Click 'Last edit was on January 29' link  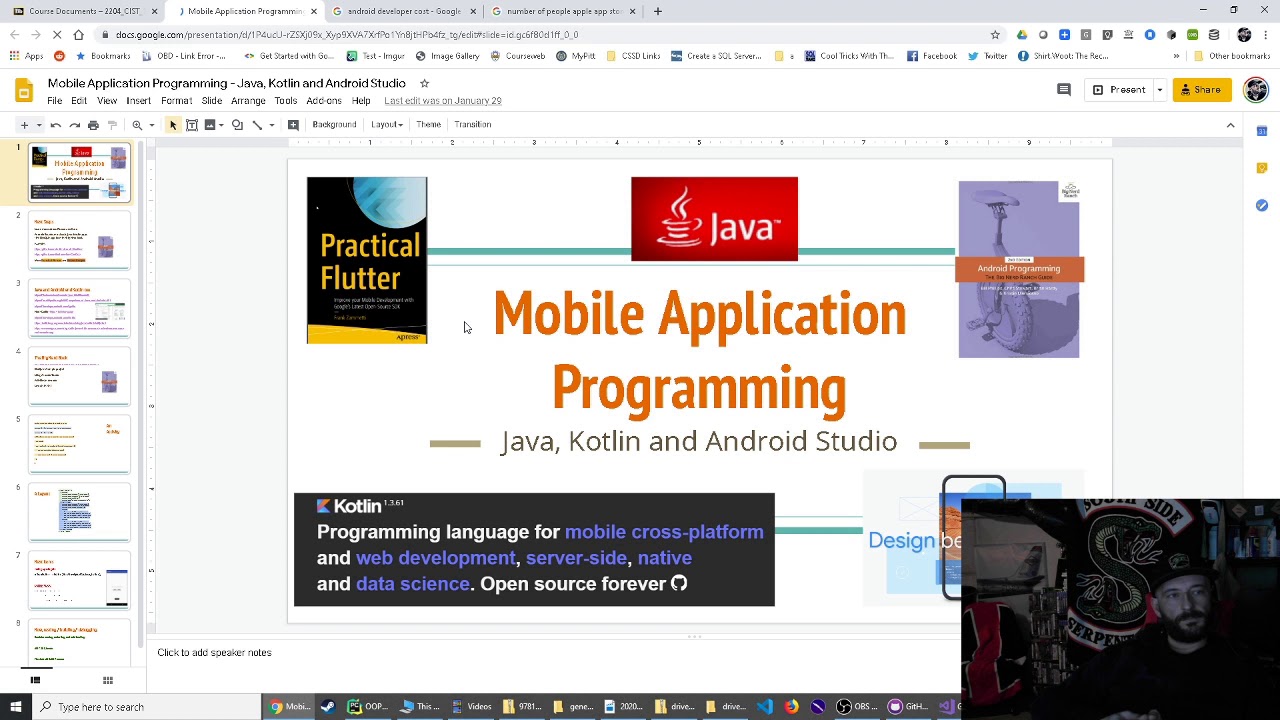click(442, 101)
